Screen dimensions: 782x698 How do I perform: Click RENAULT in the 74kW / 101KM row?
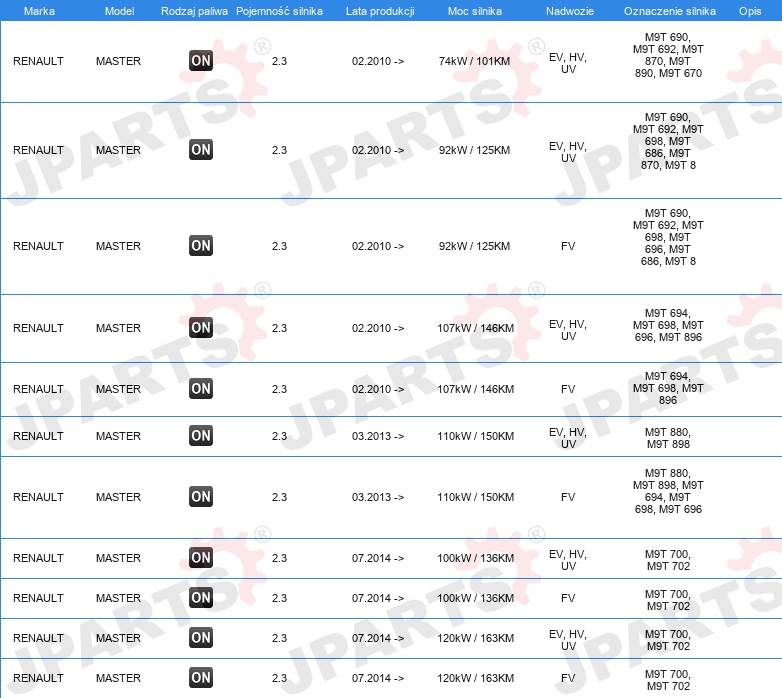pyautogui.click(x=38, y=61)
